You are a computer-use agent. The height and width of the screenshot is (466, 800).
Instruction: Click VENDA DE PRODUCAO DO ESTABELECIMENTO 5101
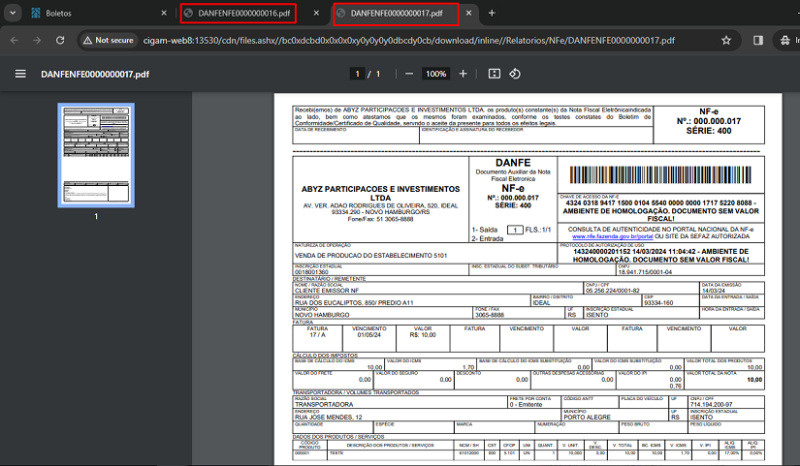point(371,255)
